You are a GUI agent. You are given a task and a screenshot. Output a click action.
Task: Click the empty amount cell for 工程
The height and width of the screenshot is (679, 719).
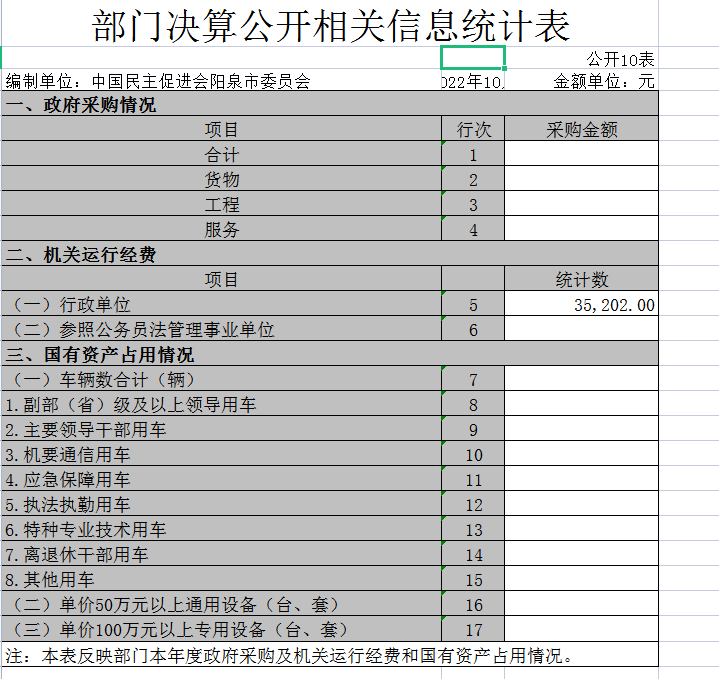(581, 204)
